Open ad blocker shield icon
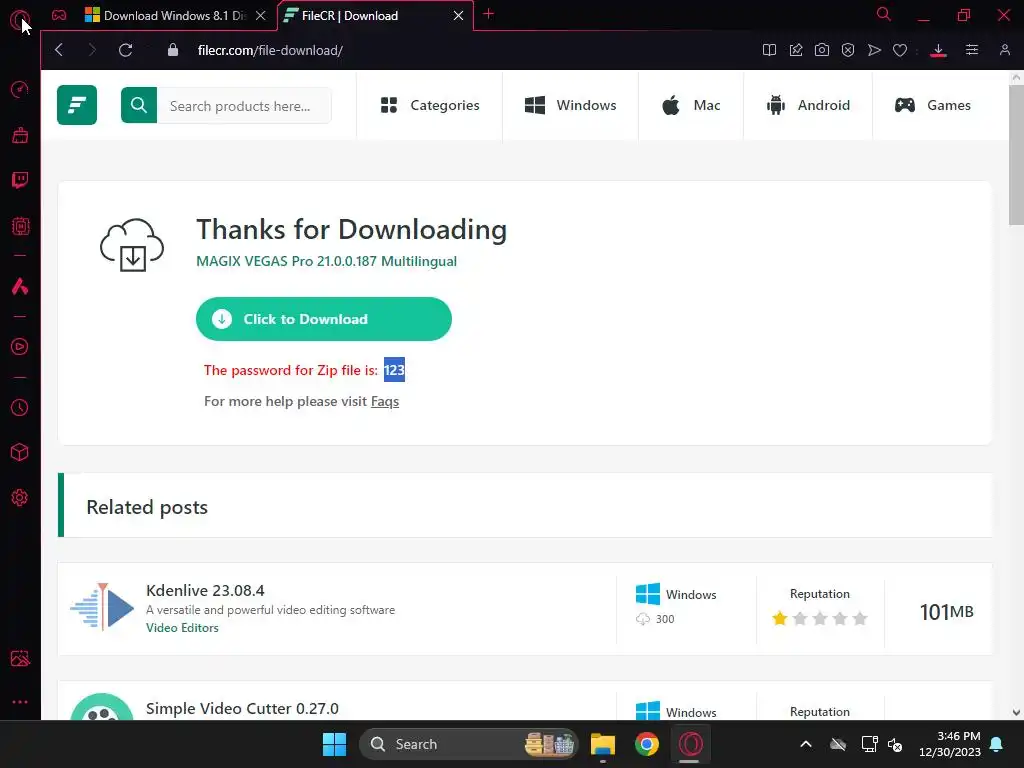The width and height of the screenshot is (1024, 768). [x=848, y=50]
